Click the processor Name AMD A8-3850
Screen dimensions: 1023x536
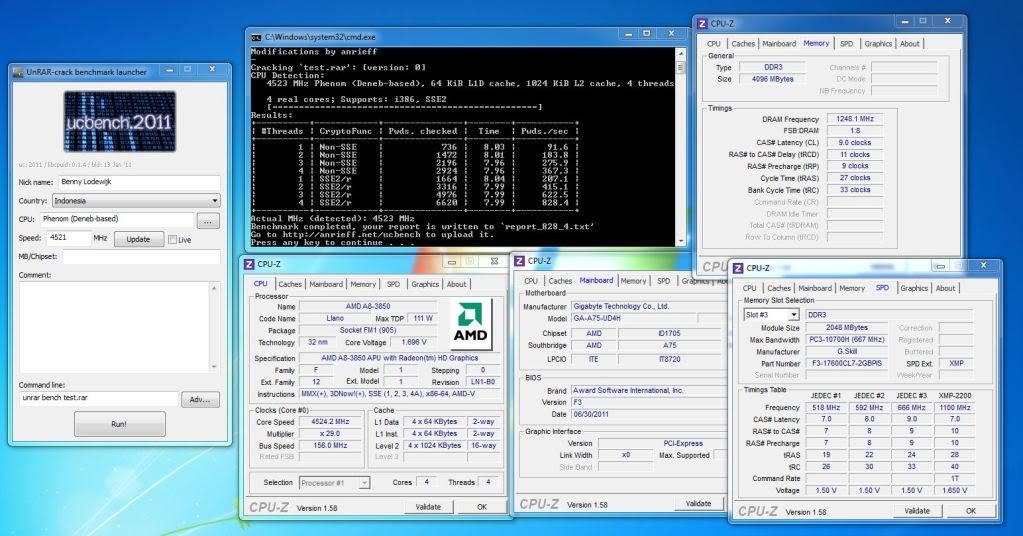368,306
